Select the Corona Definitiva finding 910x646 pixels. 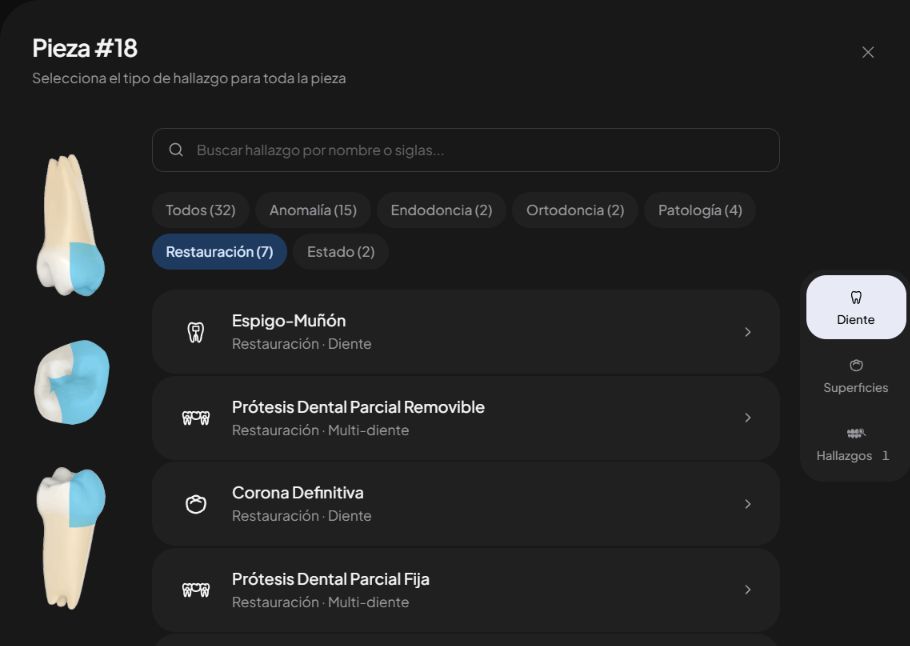pyautogui.click(x=466, y=504)
